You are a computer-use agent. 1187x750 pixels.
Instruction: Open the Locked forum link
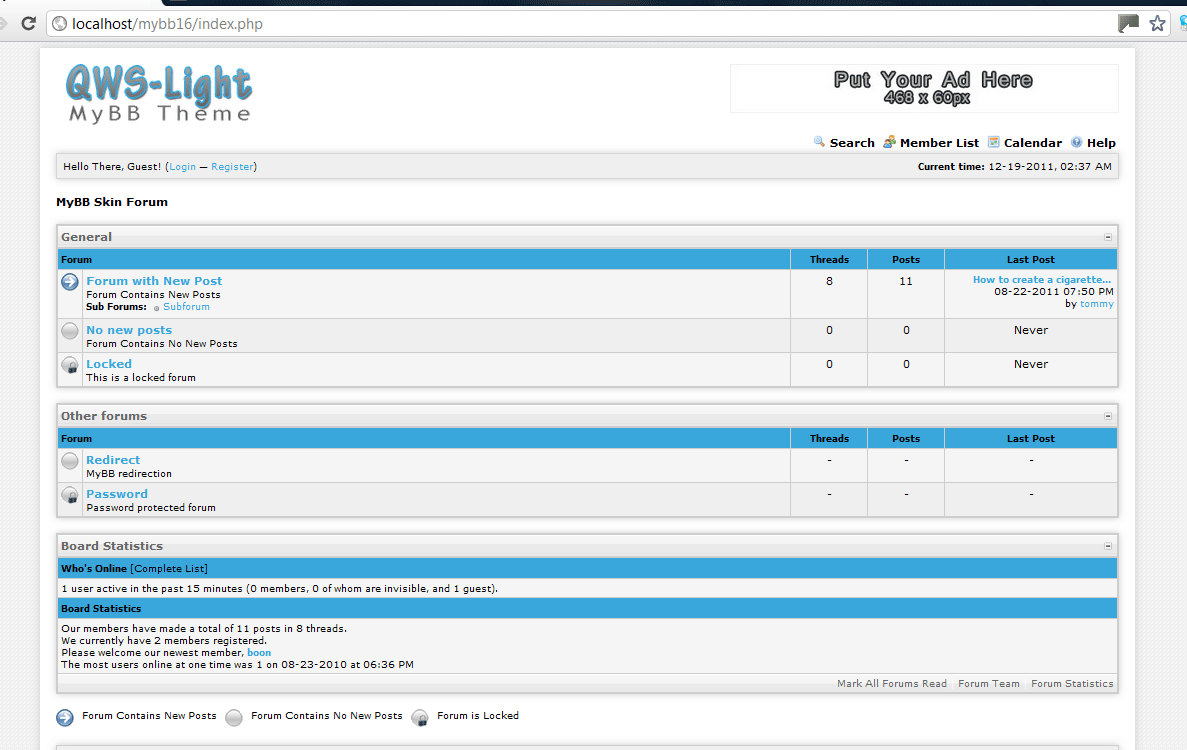[109, 364]
